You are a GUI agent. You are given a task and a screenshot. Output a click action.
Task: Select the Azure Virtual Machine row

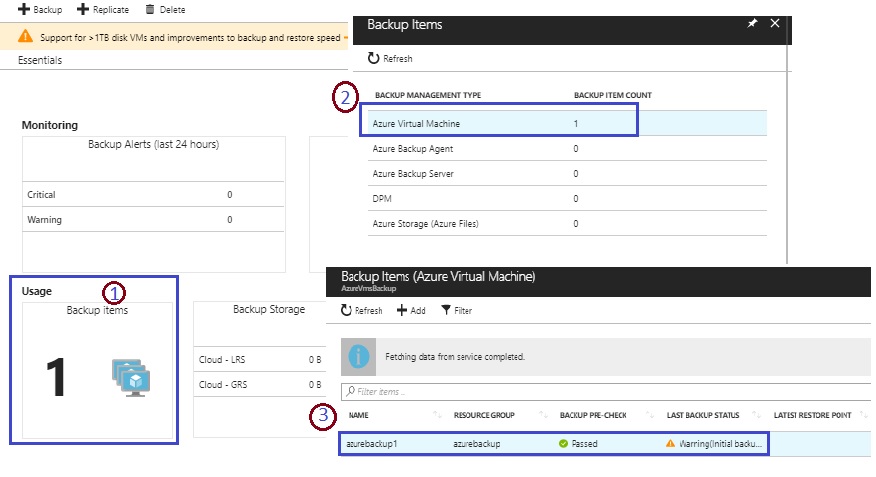tap(497, 123)
